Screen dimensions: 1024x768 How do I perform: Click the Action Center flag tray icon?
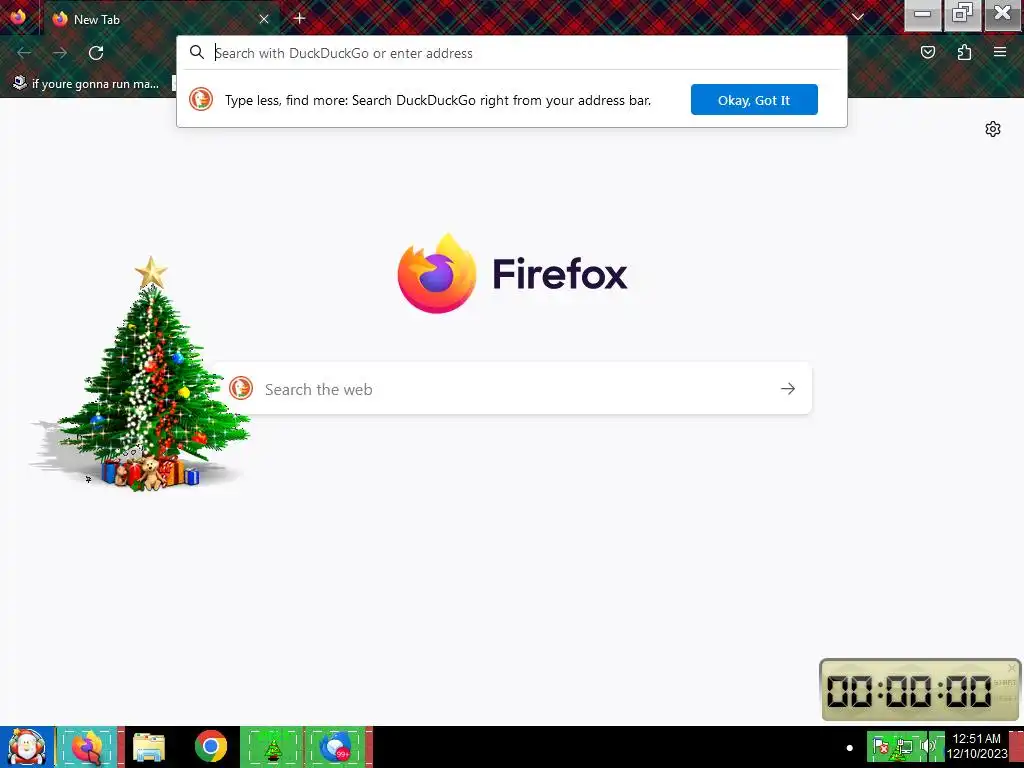[880, 746]
